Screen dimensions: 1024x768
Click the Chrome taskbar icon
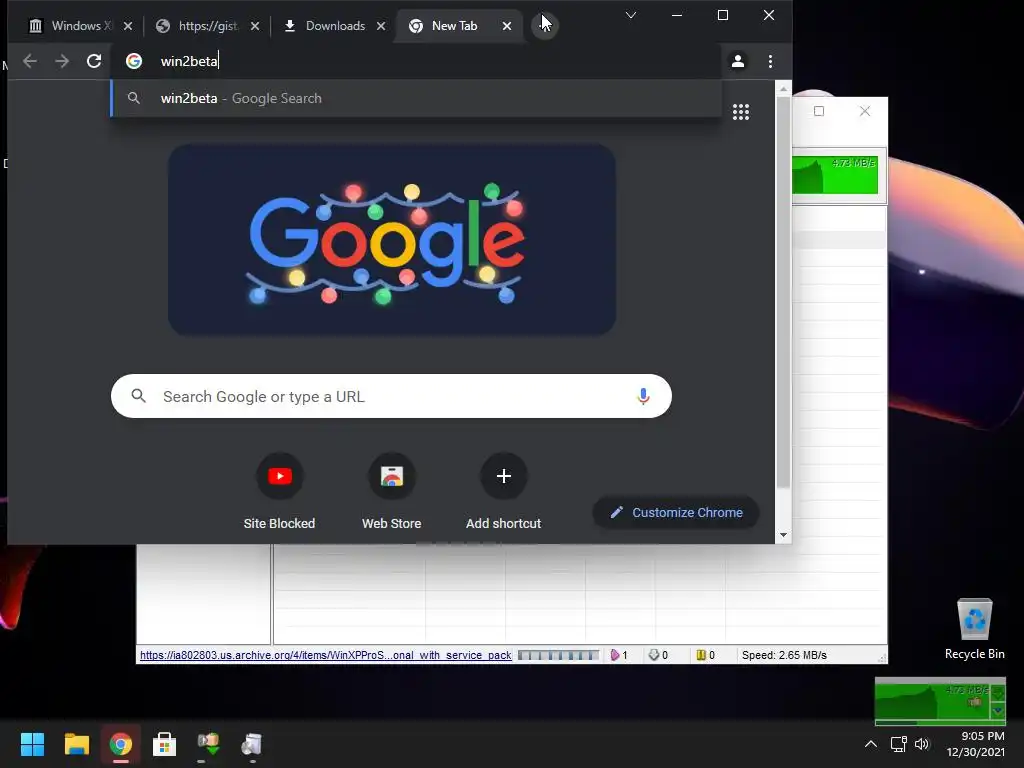click(121, 744)
